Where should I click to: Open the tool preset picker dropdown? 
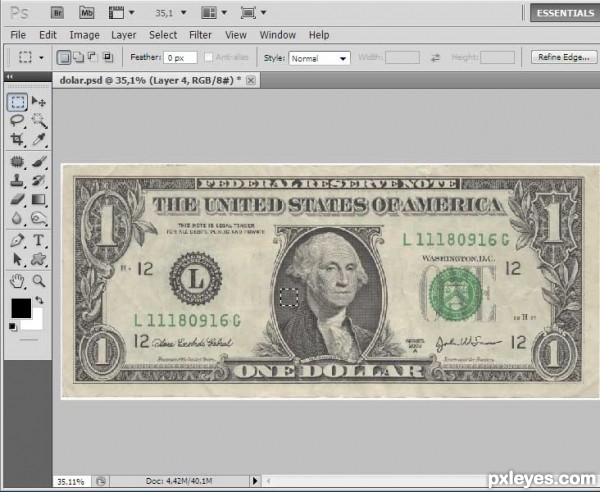coord(41,58)
